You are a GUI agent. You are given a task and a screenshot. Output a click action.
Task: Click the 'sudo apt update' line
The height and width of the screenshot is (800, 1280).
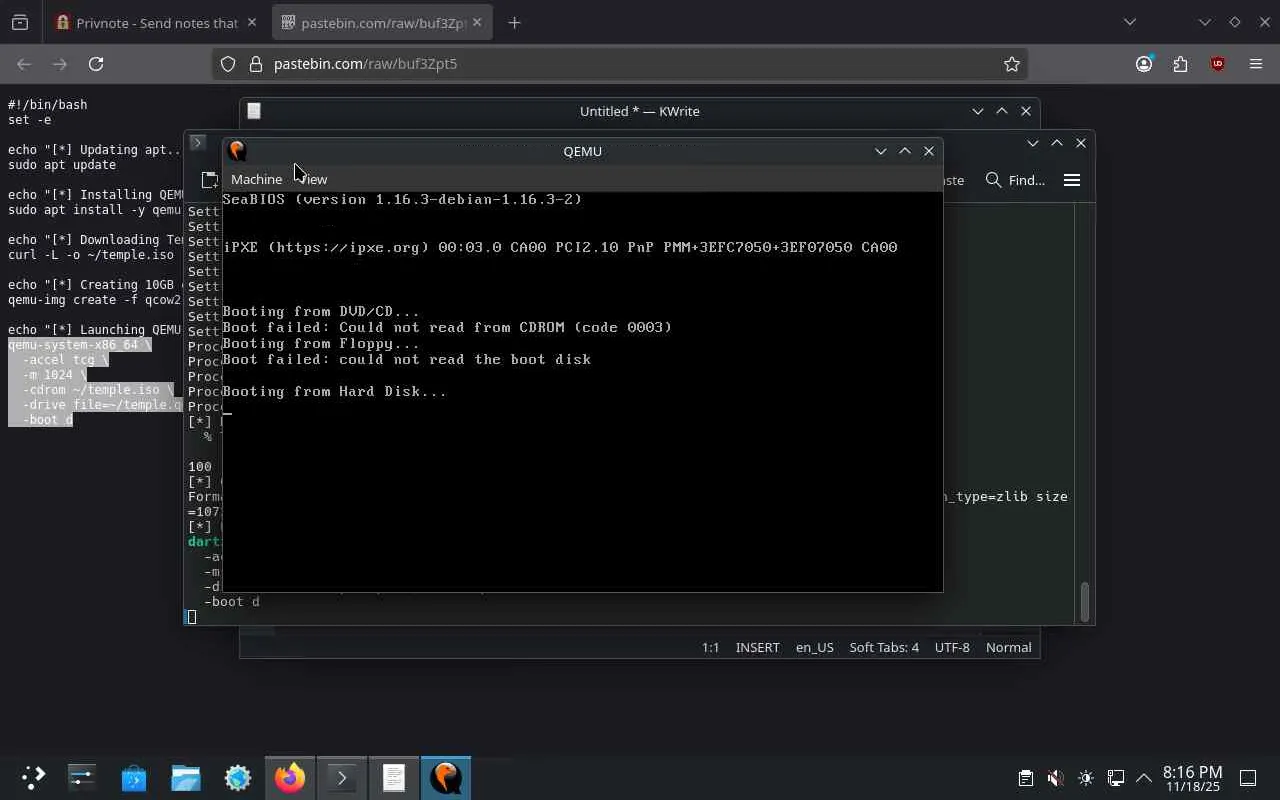point(62,165)
